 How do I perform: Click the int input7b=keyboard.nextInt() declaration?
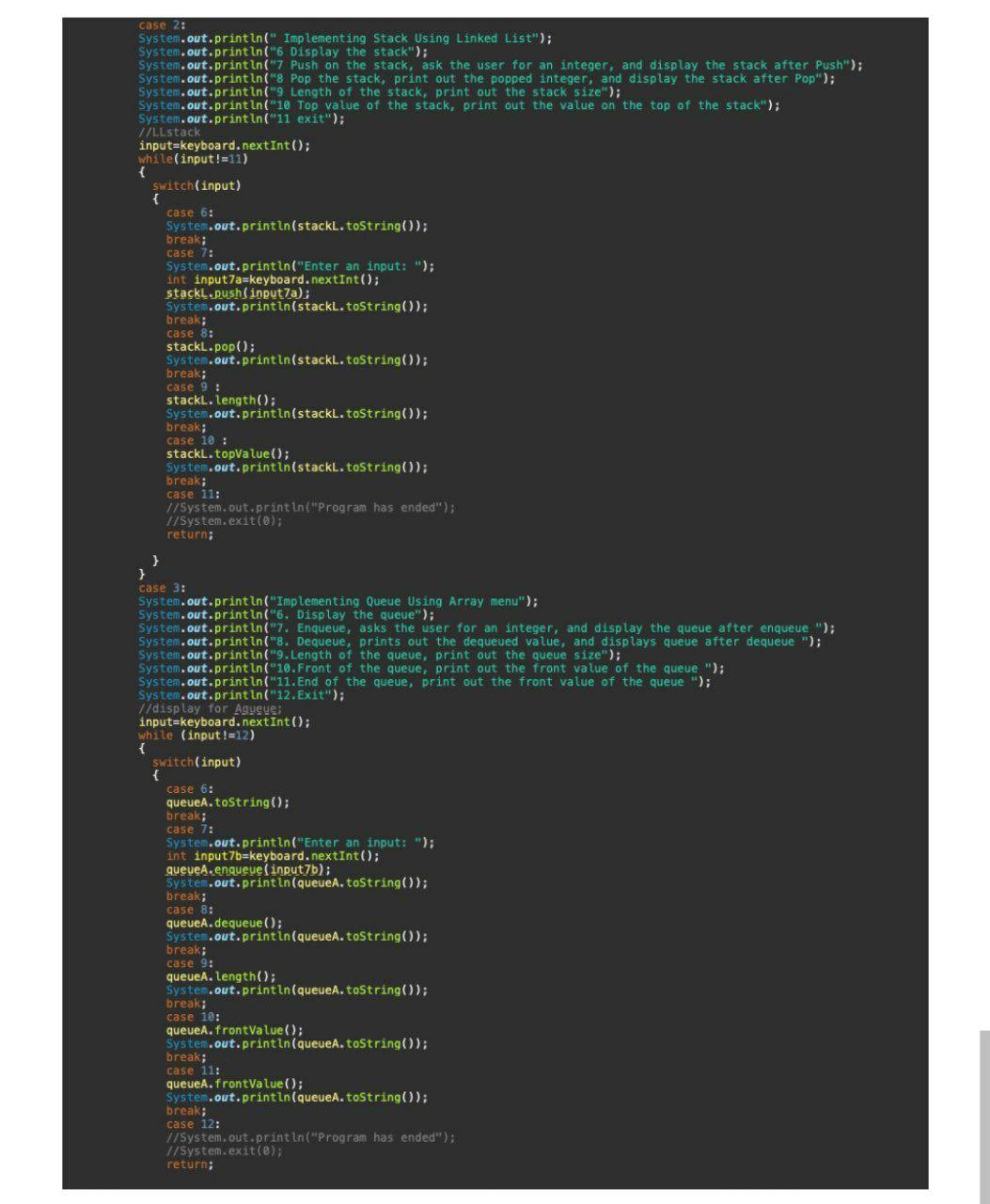pos(271,855)
